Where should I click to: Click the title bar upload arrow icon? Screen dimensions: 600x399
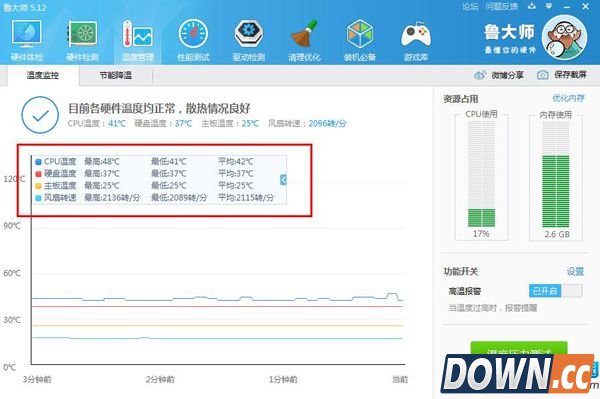(532, 6)
